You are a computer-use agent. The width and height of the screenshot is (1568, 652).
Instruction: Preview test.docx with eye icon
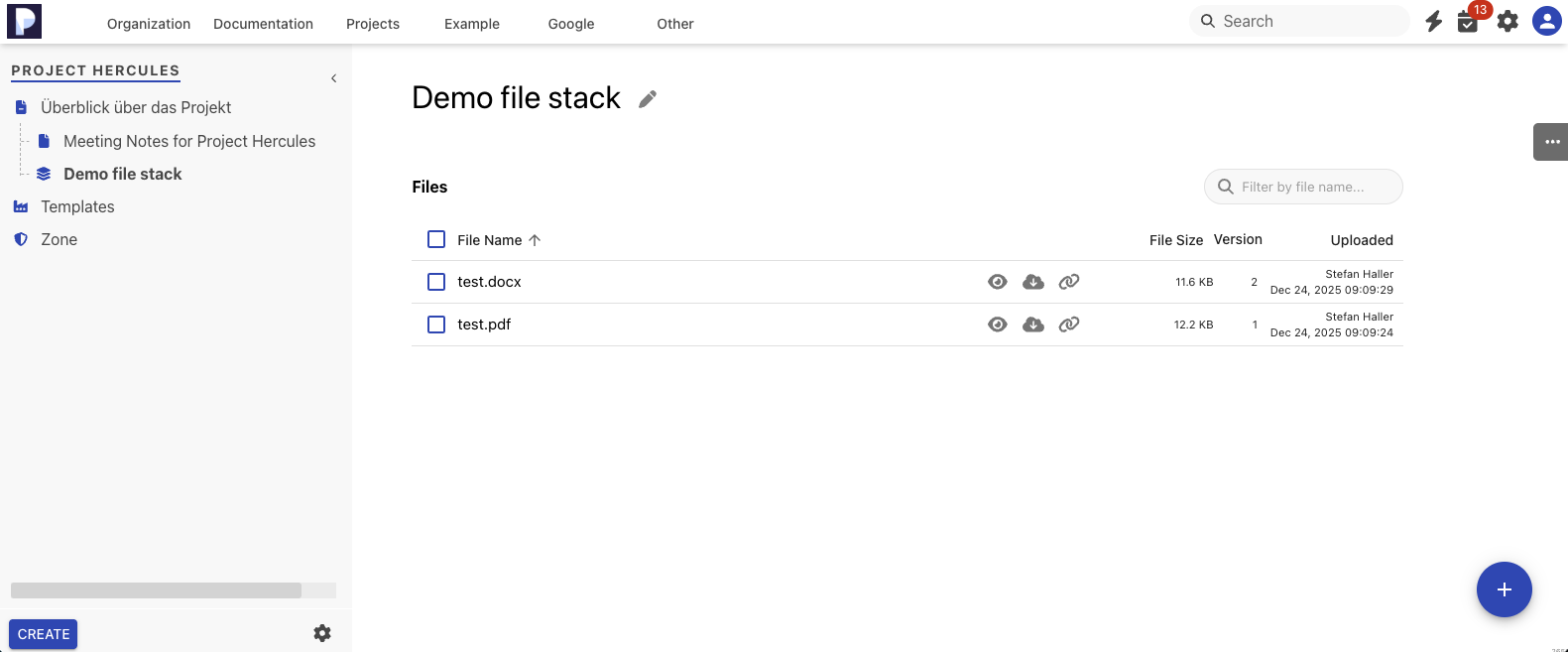(x=998, y=282)
